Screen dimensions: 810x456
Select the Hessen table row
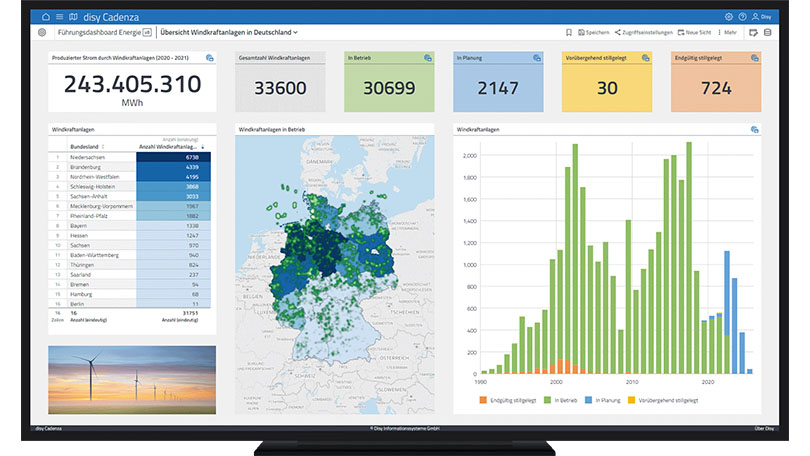point(130,235)
